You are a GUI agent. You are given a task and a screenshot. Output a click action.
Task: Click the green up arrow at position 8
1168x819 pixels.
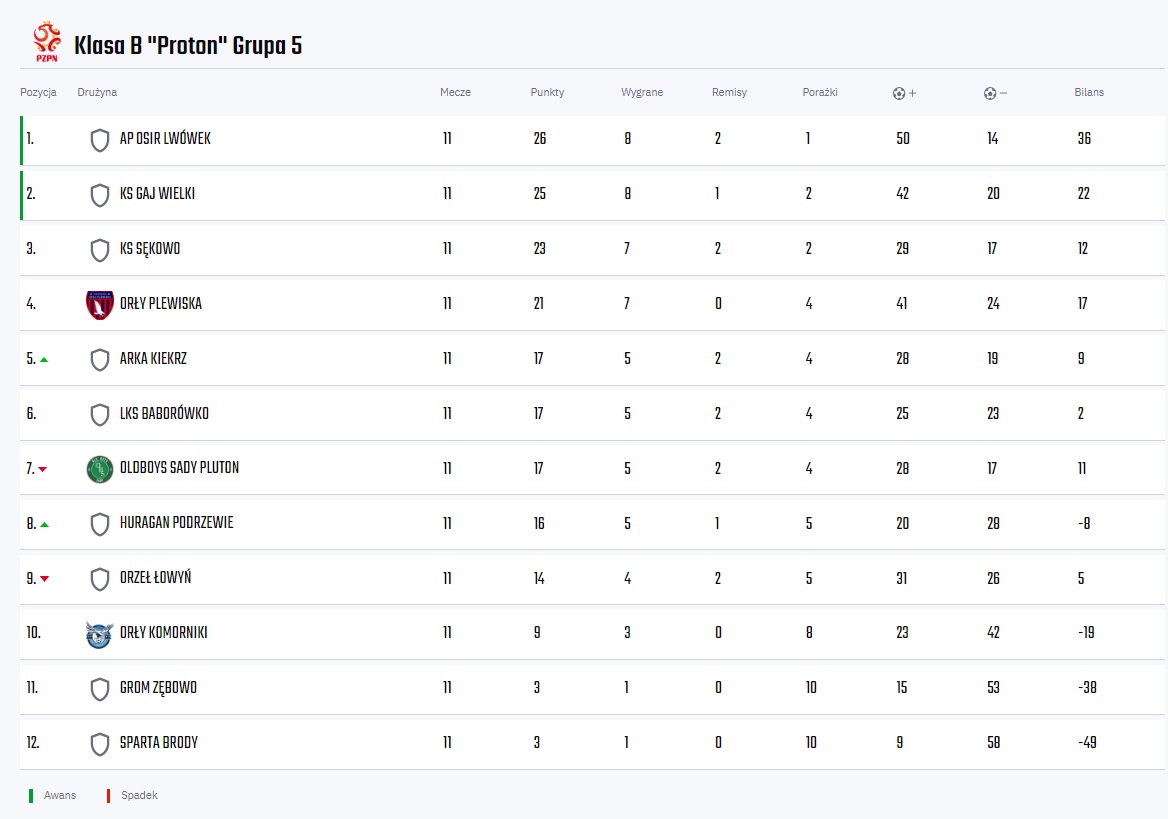[44, 524]
